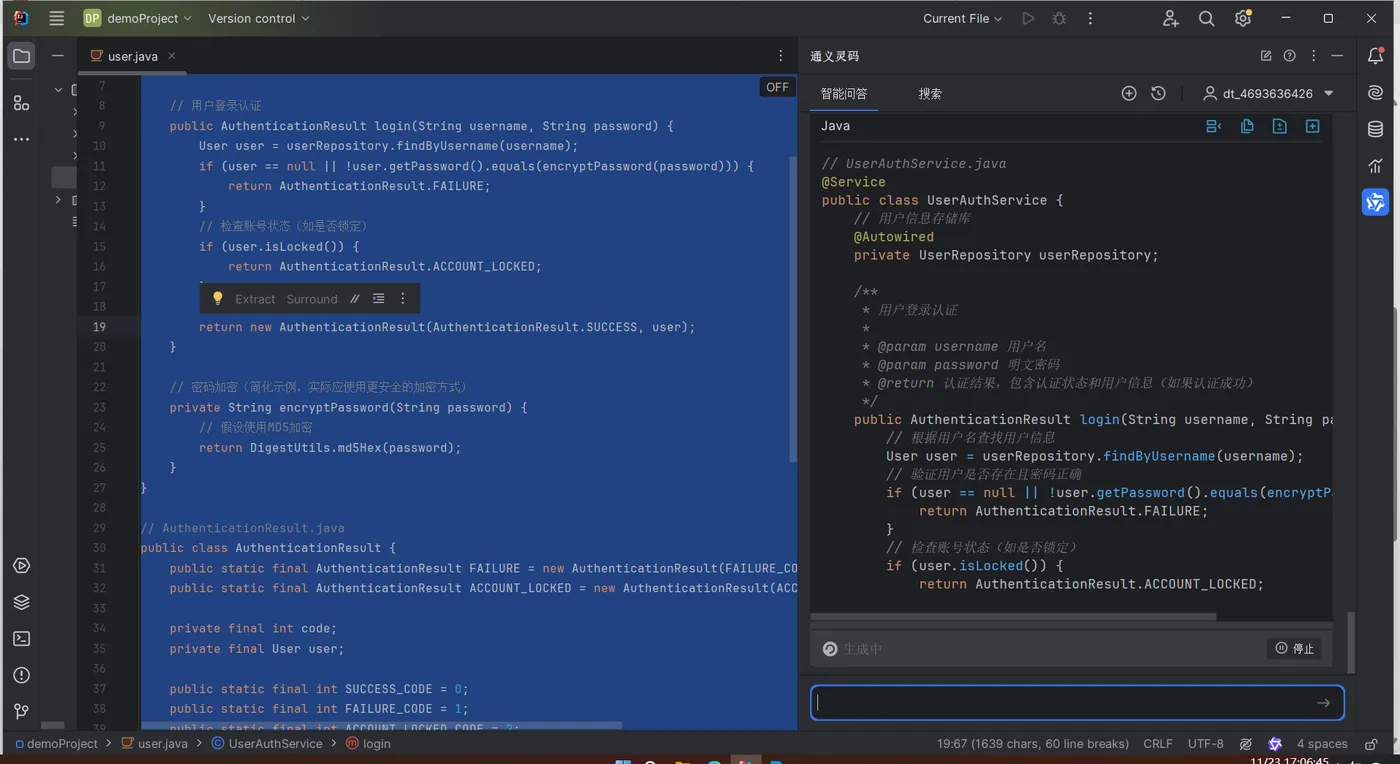Click Surround in floating toolbar
Viewport: 1400px width, 764px height.
tap(312, 299)
